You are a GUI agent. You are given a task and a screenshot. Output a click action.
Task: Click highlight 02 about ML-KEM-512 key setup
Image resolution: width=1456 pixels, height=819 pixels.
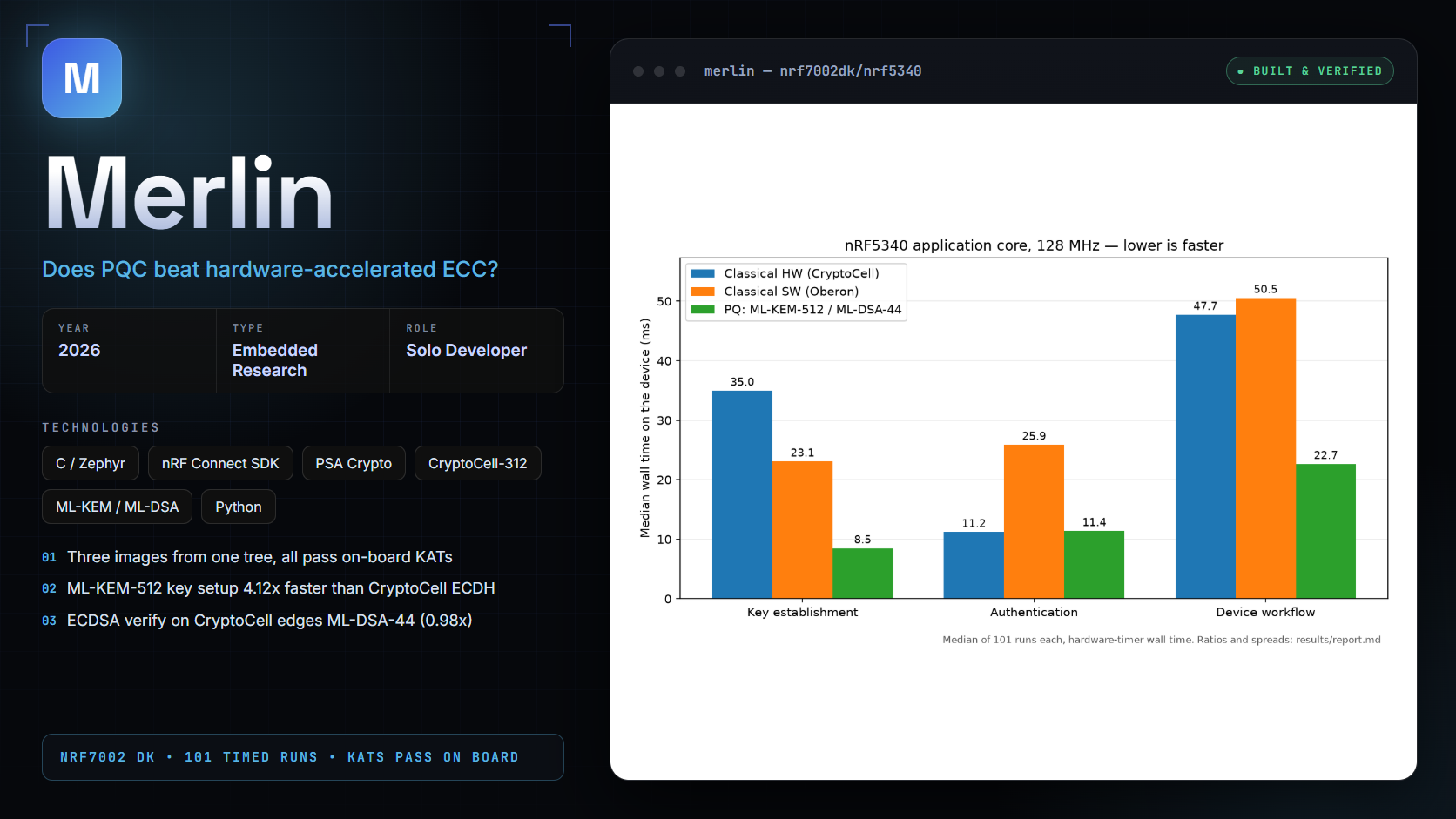coord(268,588)
